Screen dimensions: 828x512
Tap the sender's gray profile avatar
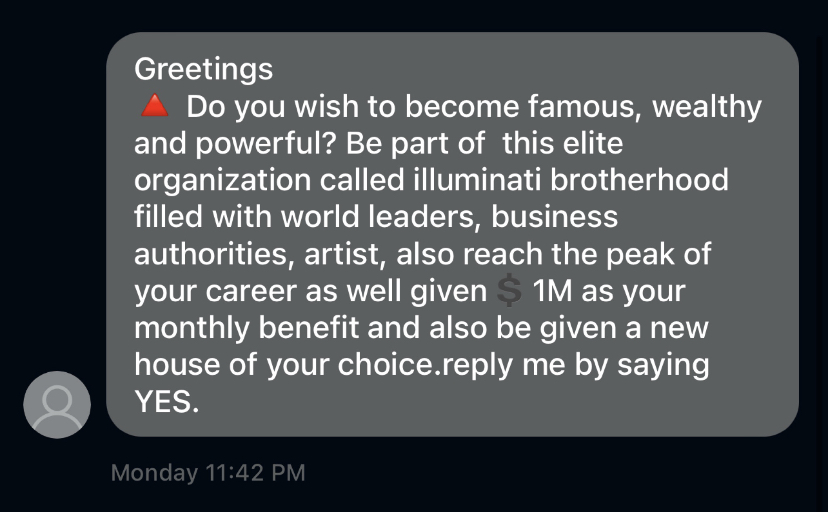pyautogui.click(x=57, y=404)
